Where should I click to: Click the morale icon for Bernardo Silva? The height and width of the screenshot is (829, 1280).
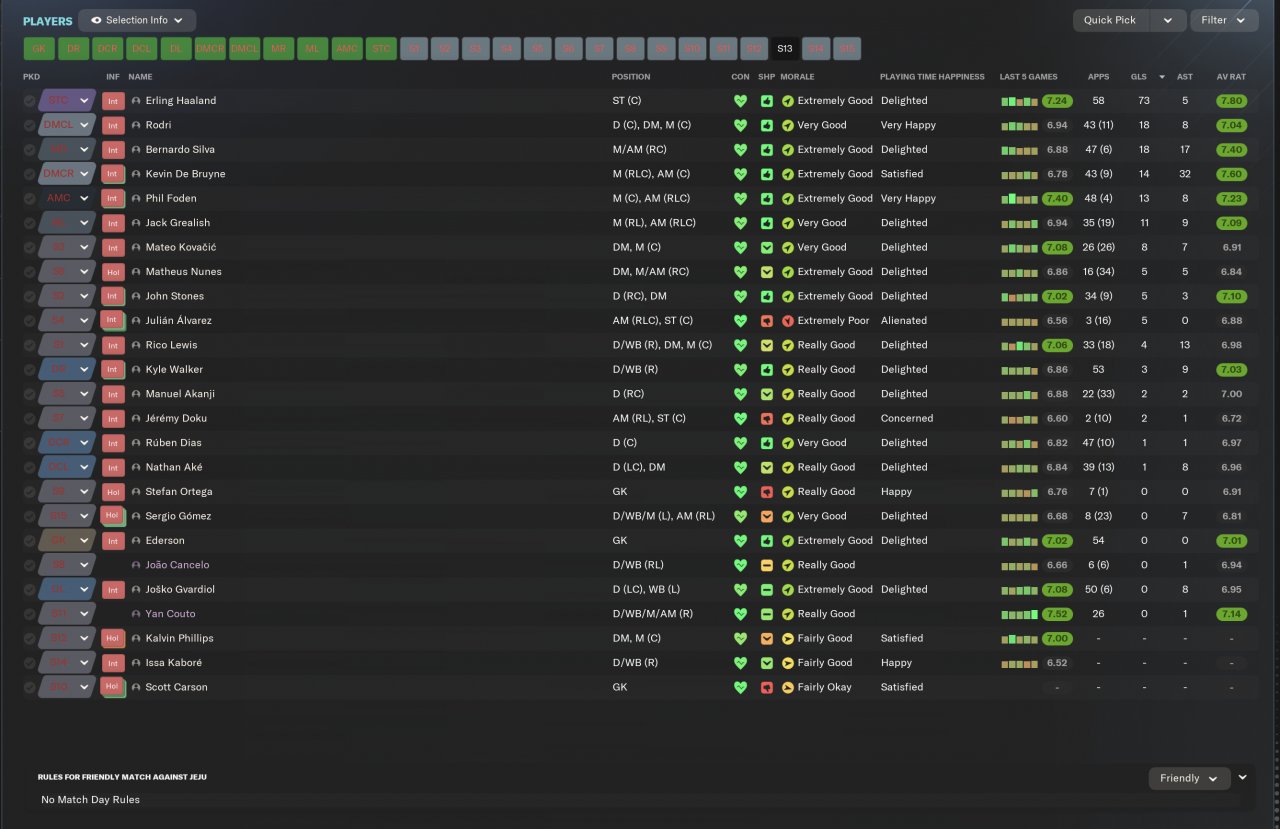click(x=787, y=150)
